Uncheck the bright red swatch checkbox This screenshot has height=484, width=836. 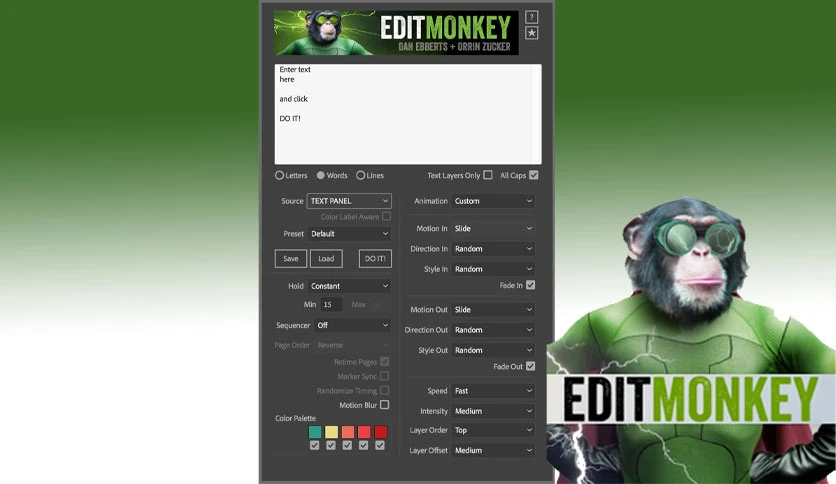click(x=364, y=445)
